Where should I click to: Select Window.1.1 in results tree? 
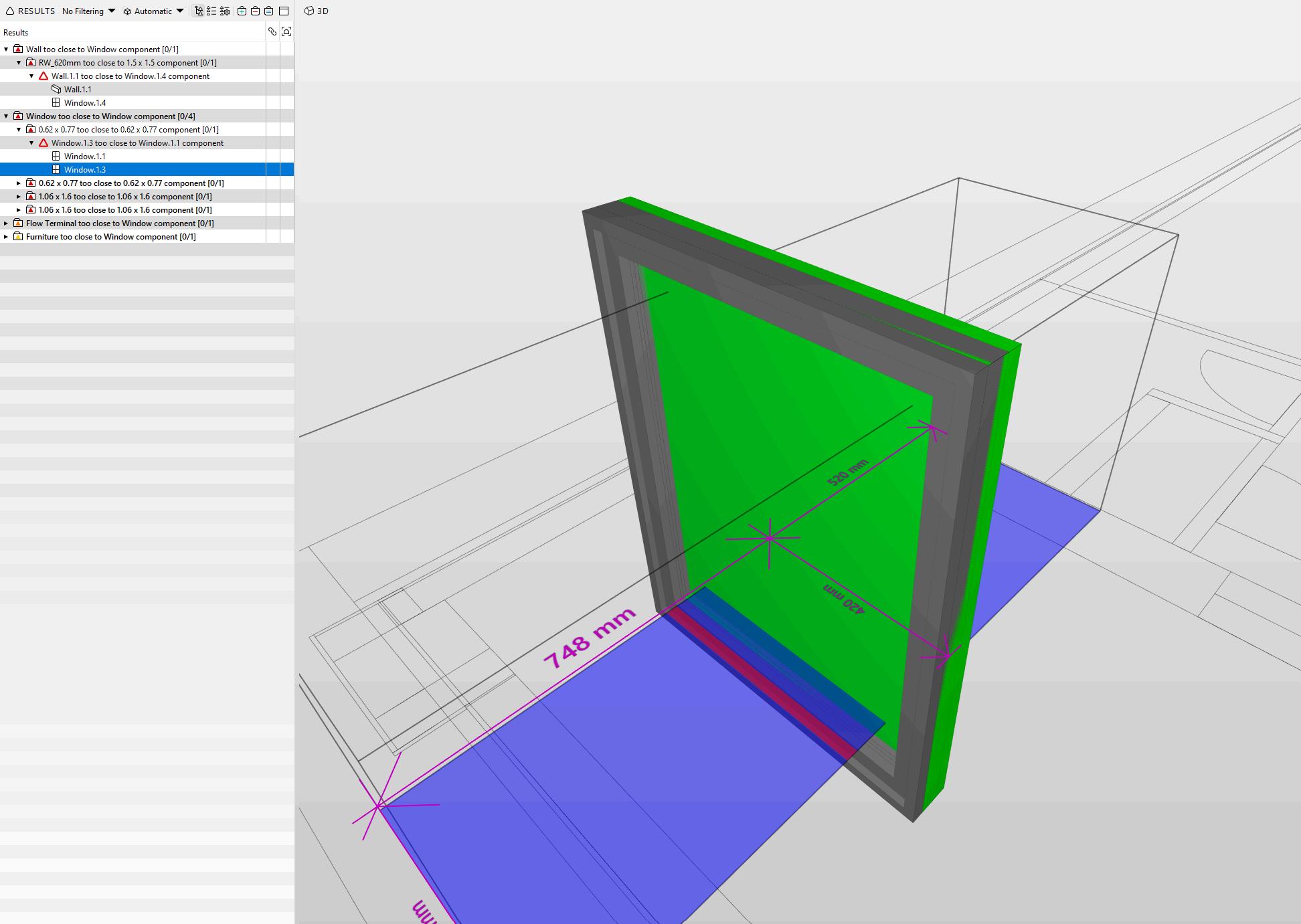click(84, 156)
